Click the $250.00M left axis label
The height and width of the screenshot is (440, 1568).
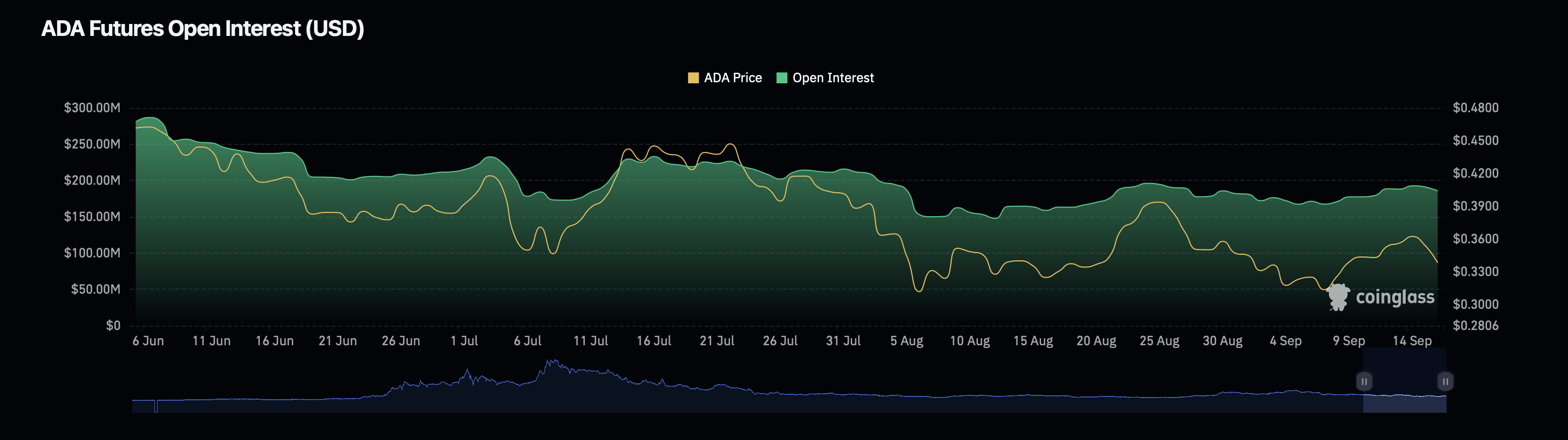click(x=92, y=144)
